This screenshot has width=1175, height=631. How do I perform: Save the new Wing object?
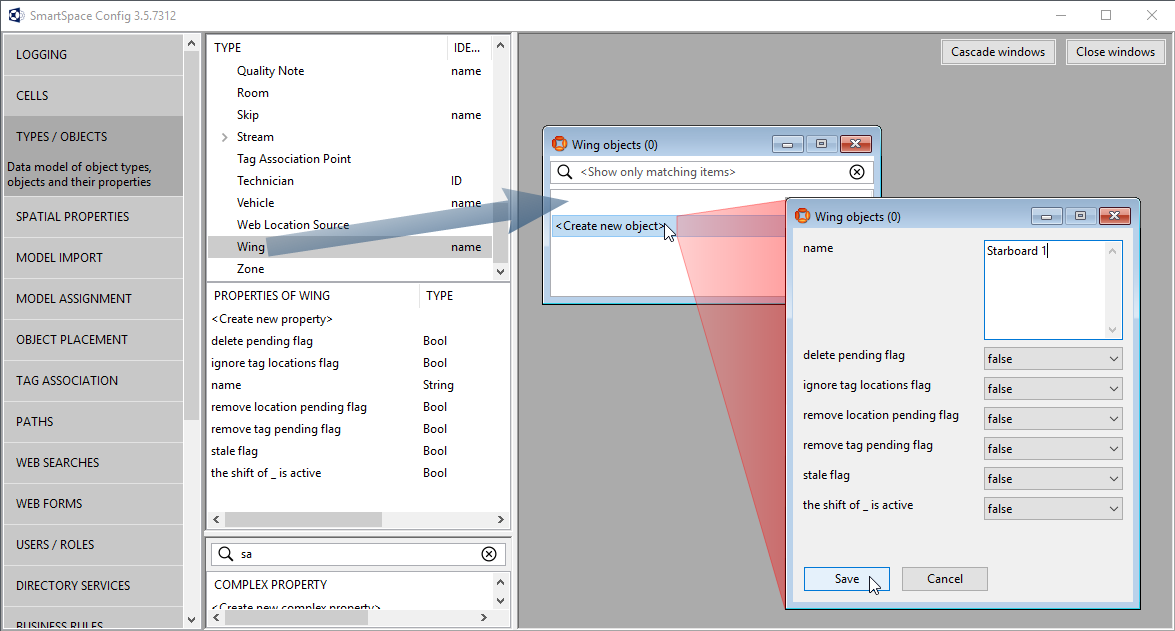pyautogui.click(x=847, y=579)
